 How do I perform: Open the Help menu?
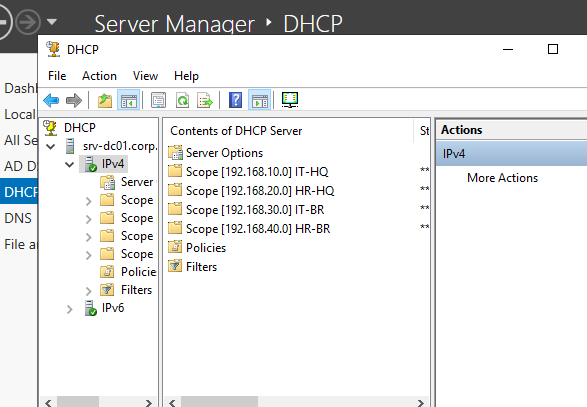186,76
